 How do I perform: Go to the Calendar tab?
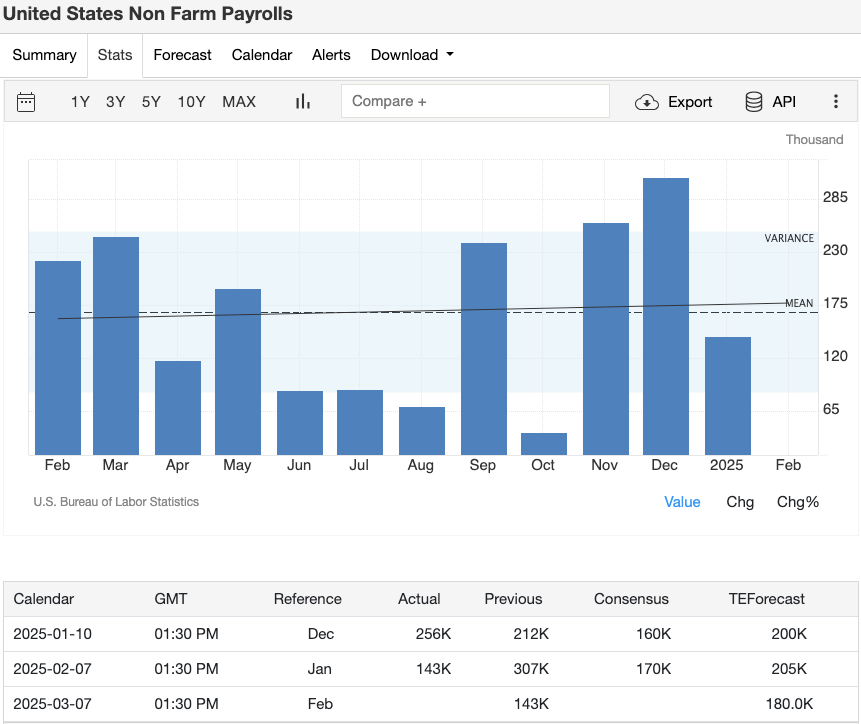point(262,55)
